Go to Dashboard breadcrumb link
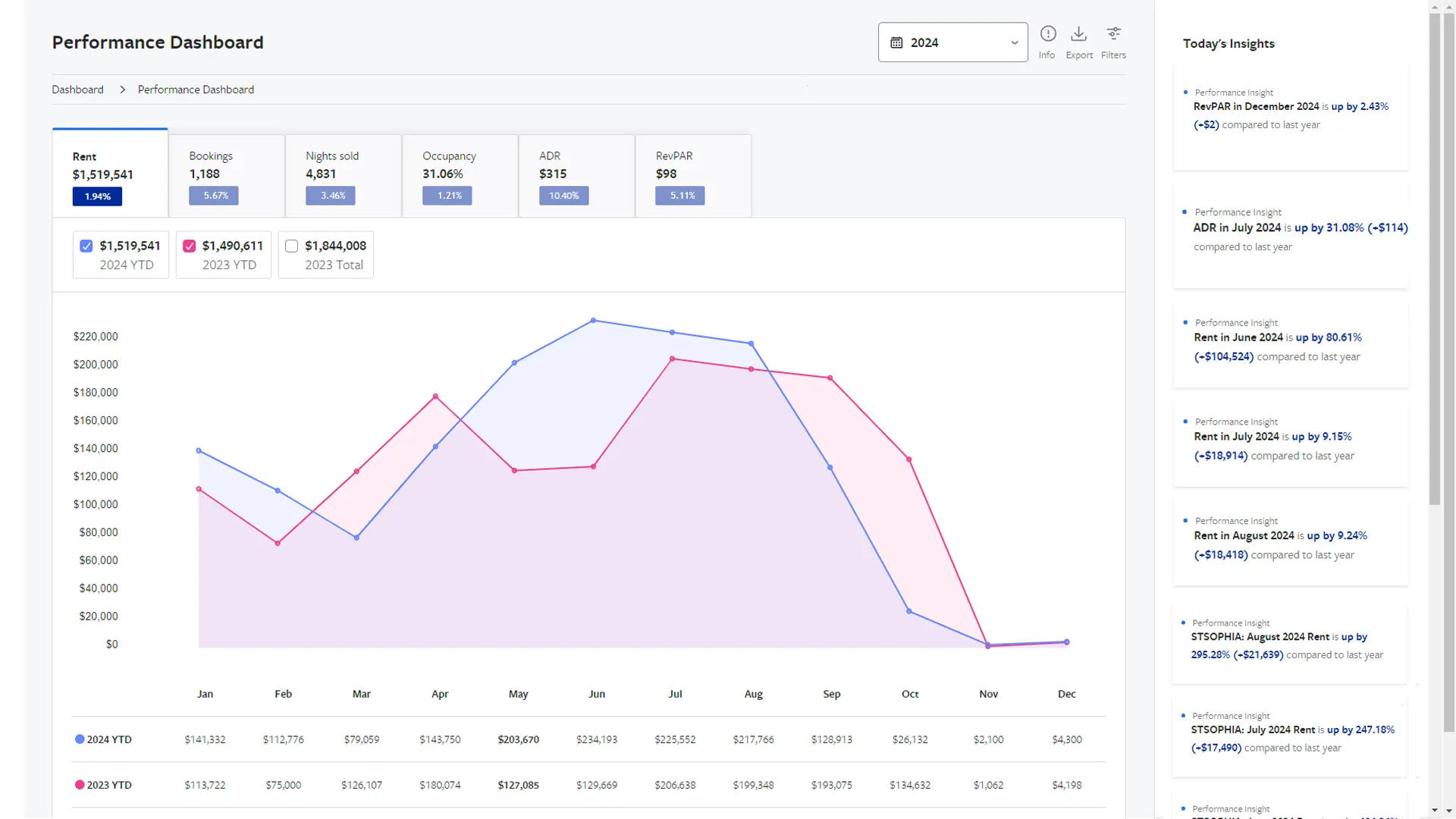Image resolution: width=1456 pixels, height=819 pixels. (x=77, y=89)
